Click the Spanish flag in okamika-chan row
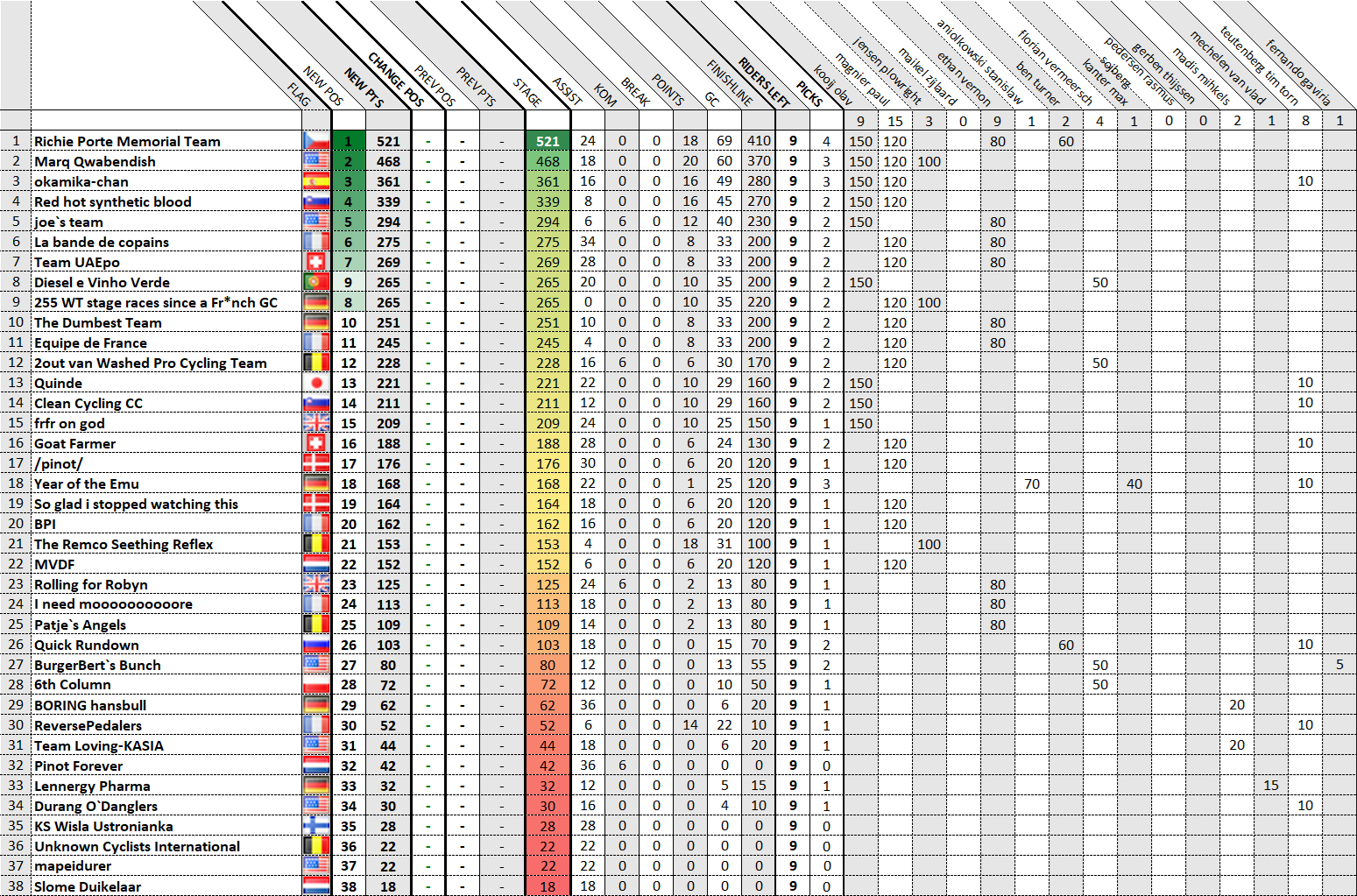Viewport: 1357px width, 896px height. [x=316, y=181]
